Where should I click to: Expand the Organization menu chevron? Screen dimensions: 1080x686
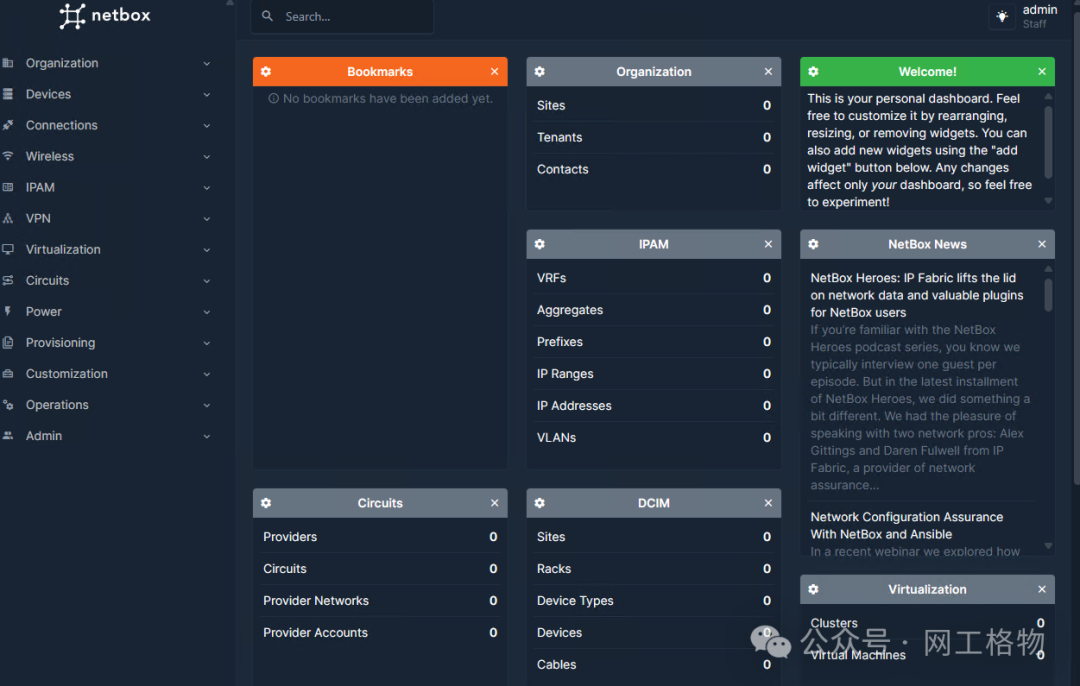coord(207,63)
